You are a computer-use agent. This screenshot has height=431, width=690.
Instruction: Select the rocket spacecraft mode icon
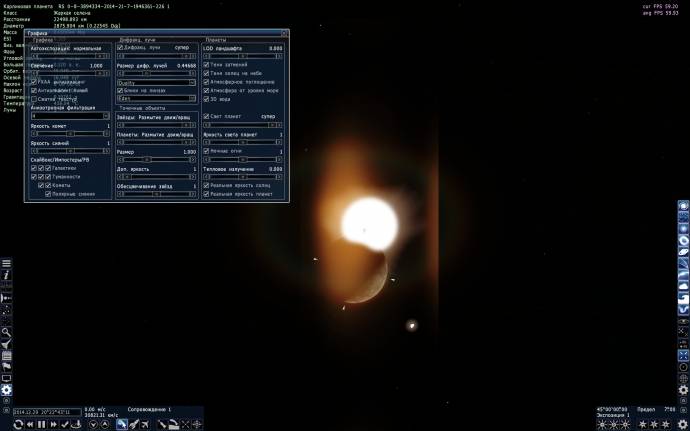pyautogui.click(x=134, y=424)
